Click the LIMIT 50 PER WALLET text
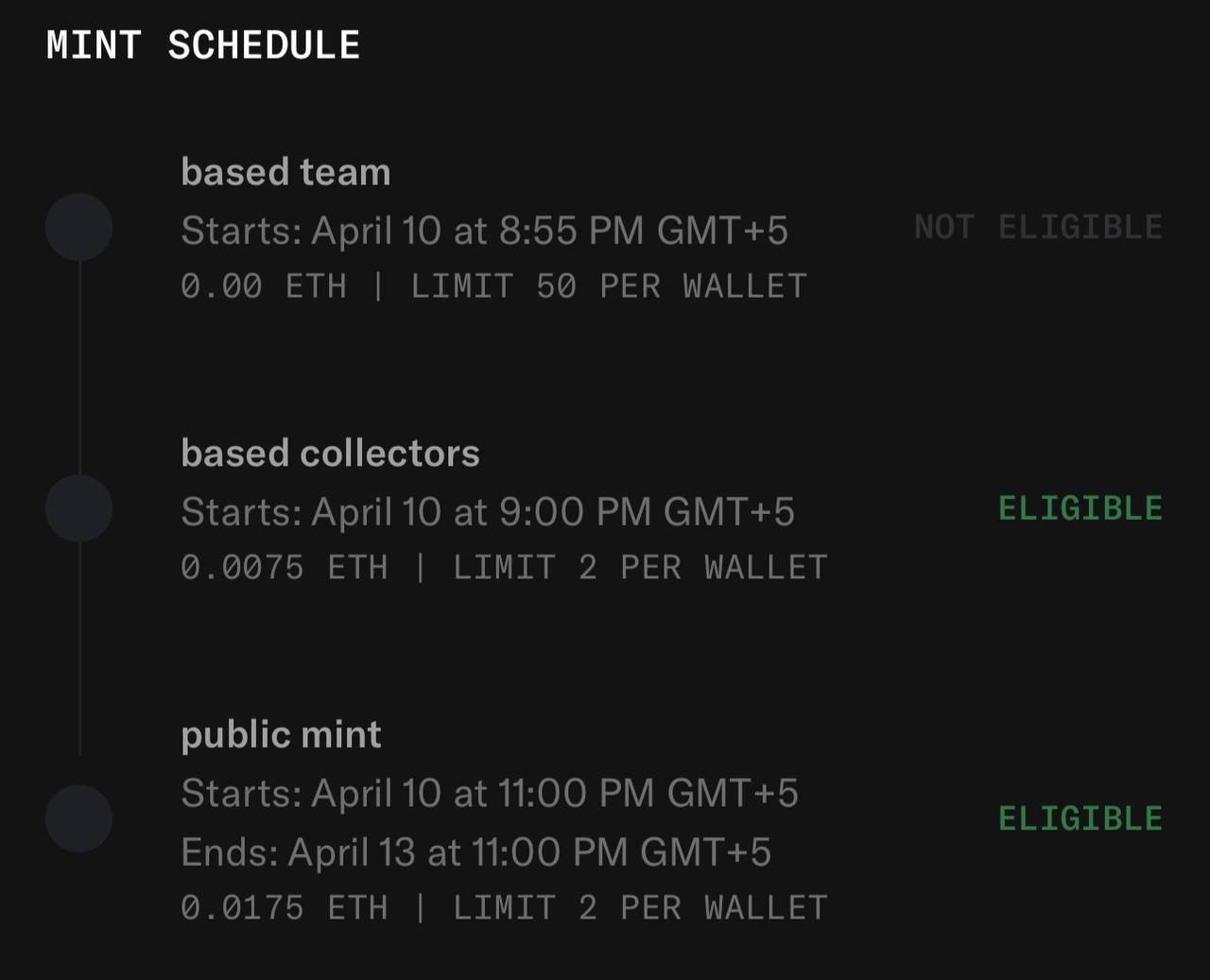This screenshot has width=1210, height=980. pyautogui.click(x=609, y=286)
